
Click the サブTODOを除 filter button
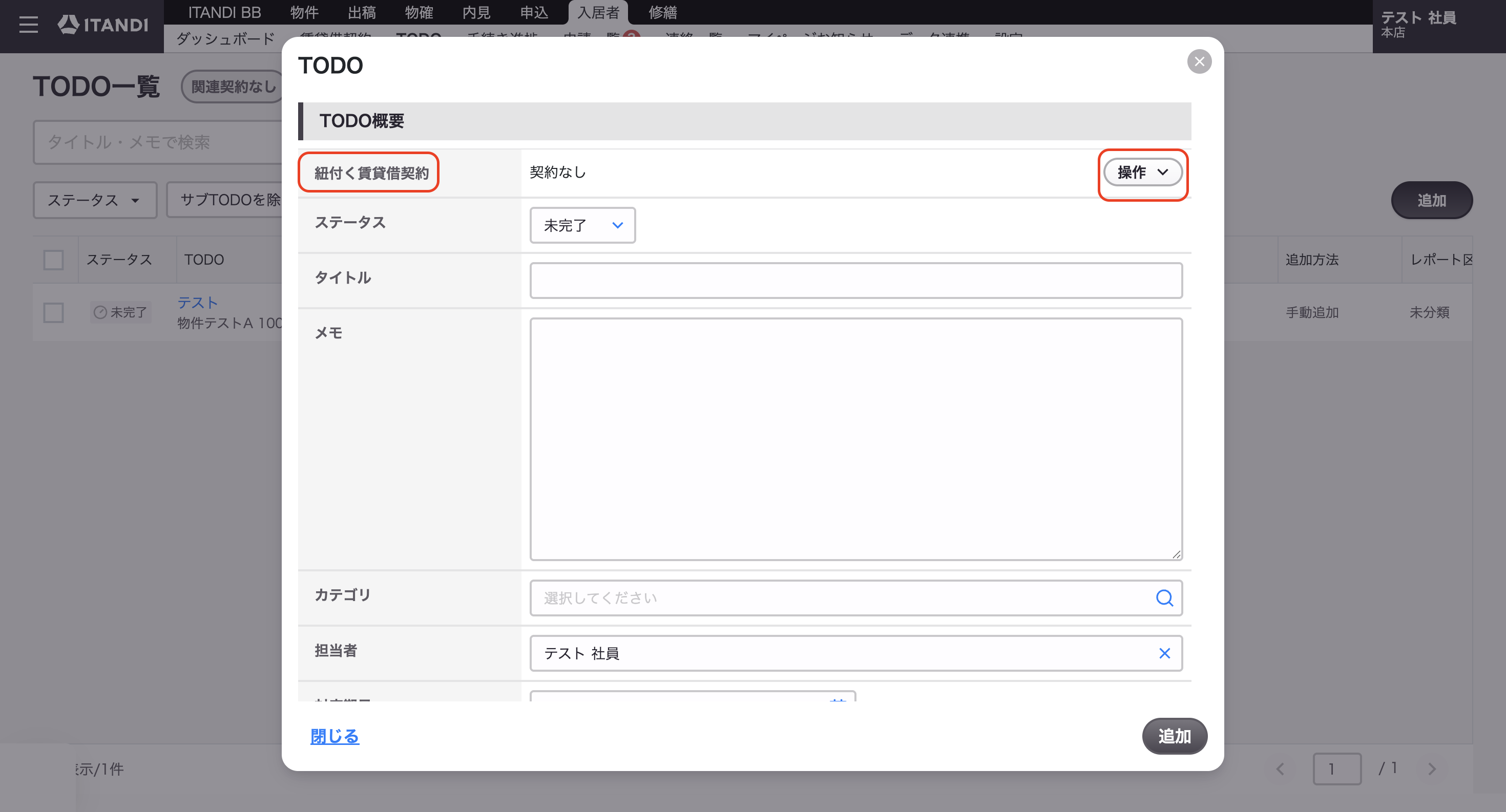(224, 200)
